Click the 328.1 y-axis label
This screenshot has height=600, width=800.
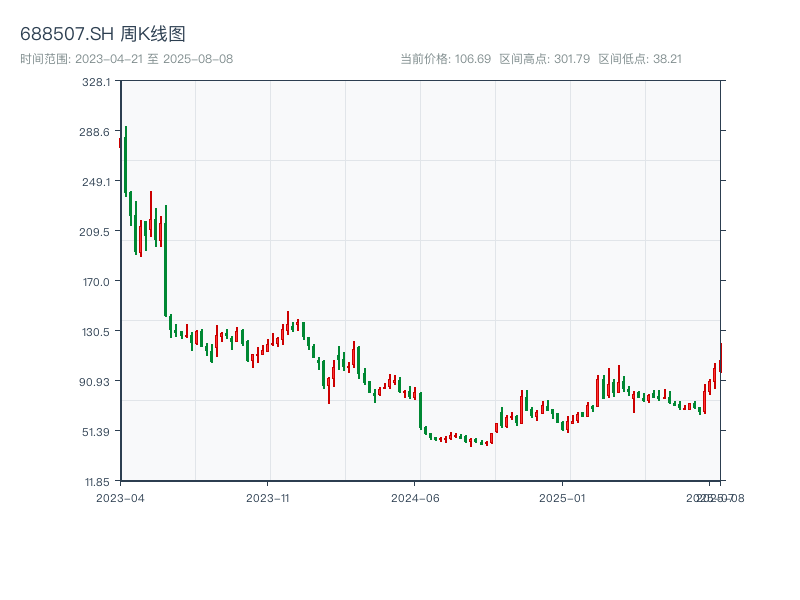click(96, 82)
